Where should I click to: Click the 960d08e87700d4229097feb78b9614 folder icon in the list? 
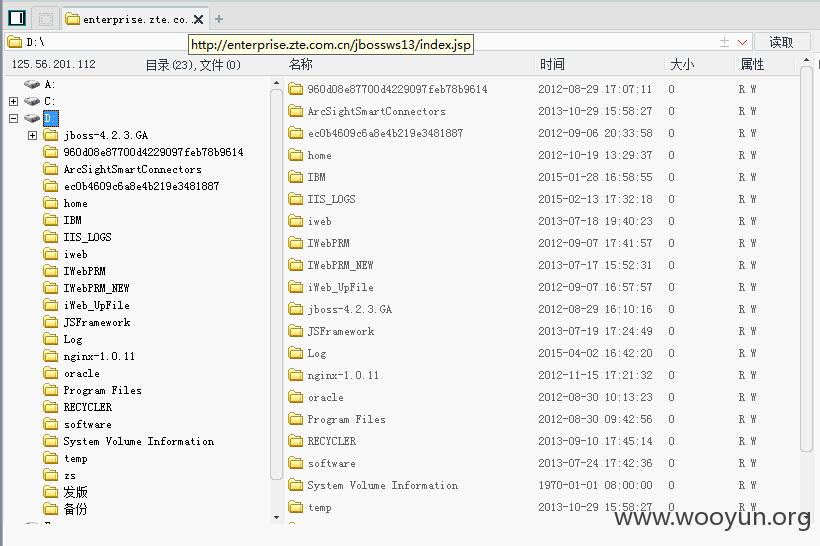[x=295, y=89]
